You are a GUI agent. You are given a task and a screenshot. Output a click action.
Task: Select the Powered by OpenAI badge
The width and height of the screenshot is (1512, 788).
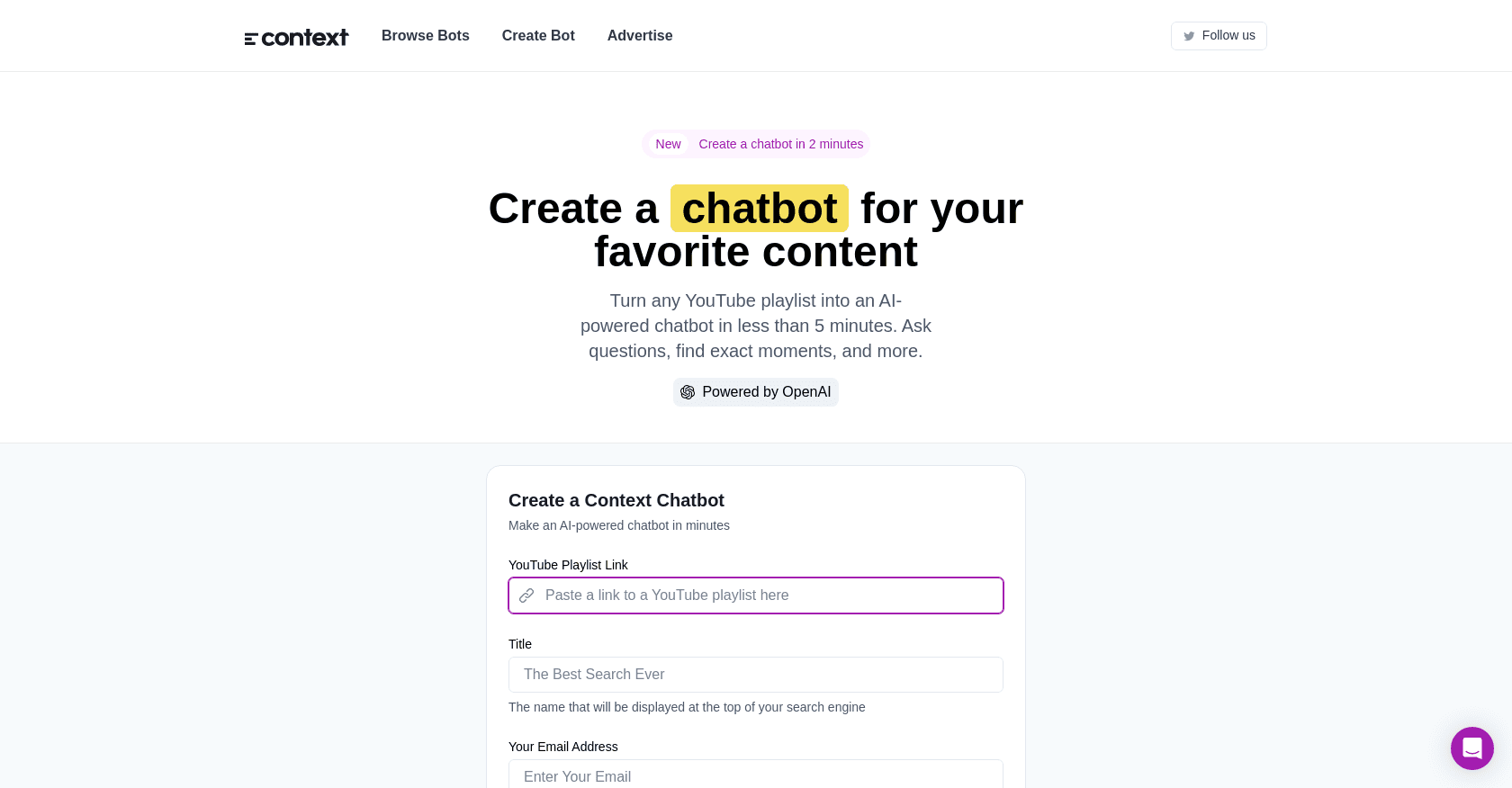pyautogui.click(x=756, y=392)
